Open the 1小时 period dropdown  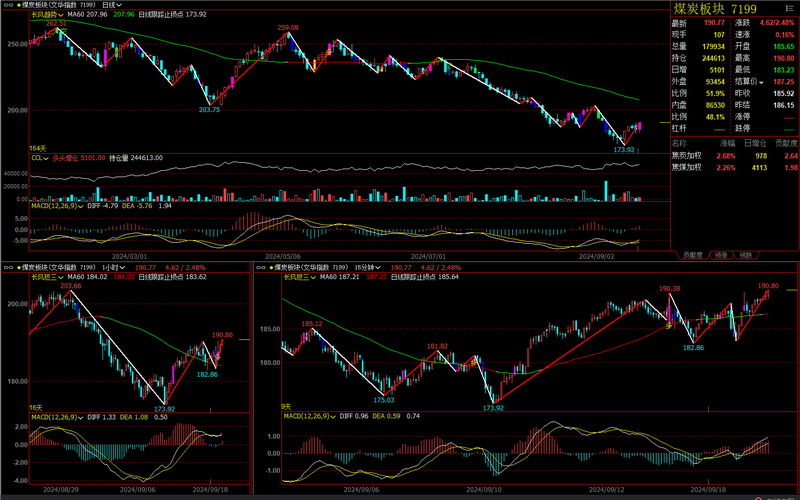[113, 267]
